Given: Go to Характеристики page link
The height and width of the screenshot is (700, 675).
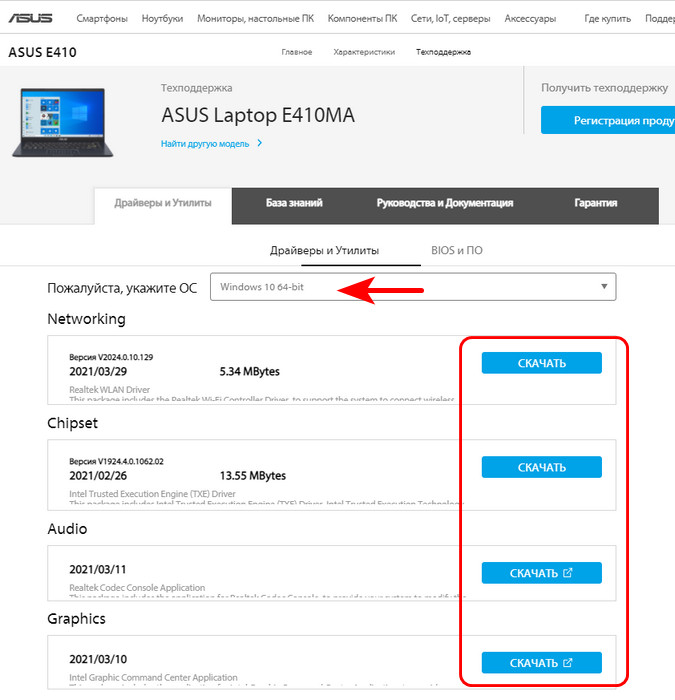Looking at the screenshot, I should (x=364, y=52).
